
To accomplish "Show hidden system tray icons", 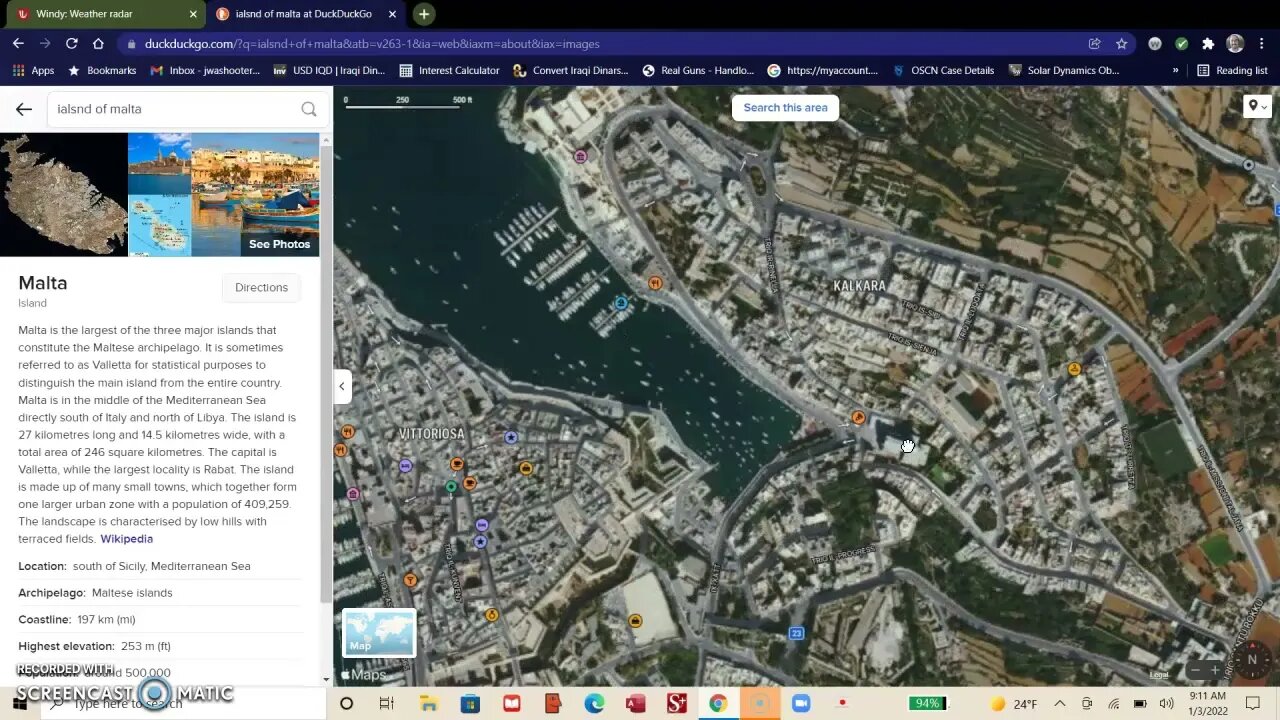I will click(x=1060, y=704).
